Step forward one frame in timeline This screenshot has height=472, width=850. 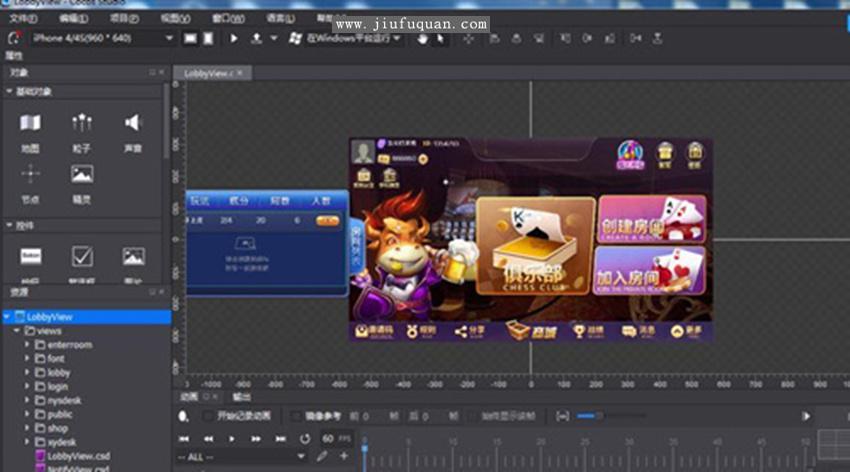(256, 438)
